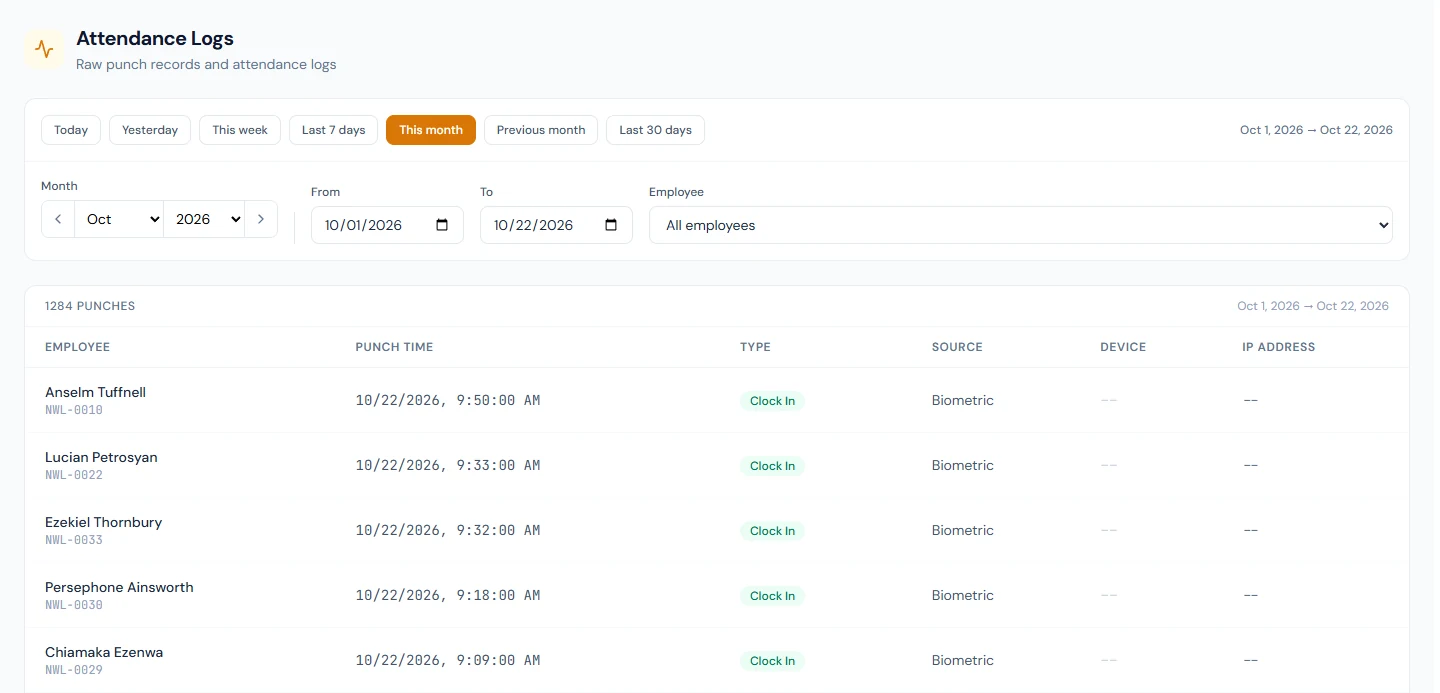1440x693 pixels.
Task: Open the All employees dropdown
Action: click(1021, 225)
